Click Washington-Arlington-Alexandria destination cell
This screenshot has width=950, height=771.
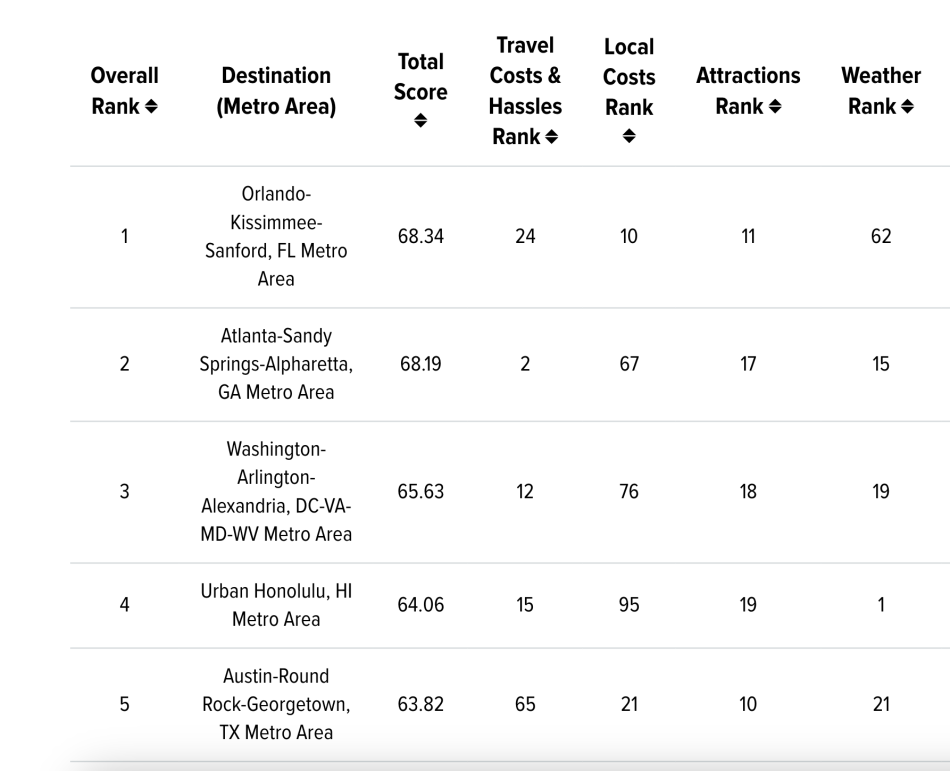[x=276, y=492]
